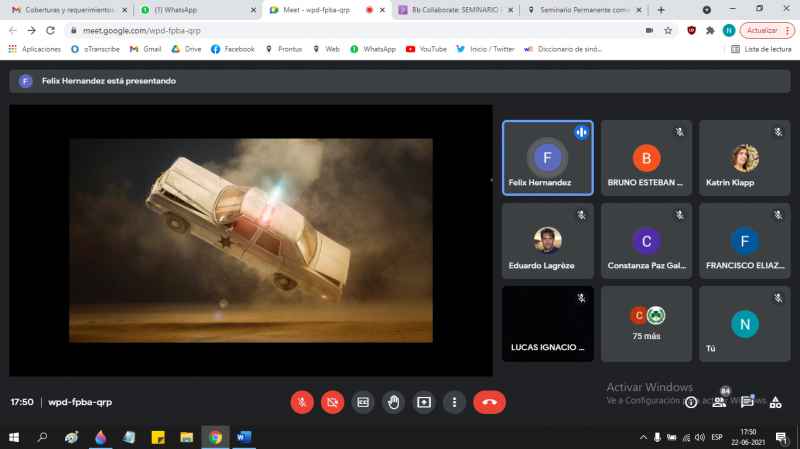Select Eduardo Lagrèze participant tile
The width and height of the screenshot is (800, 449).
547,241
